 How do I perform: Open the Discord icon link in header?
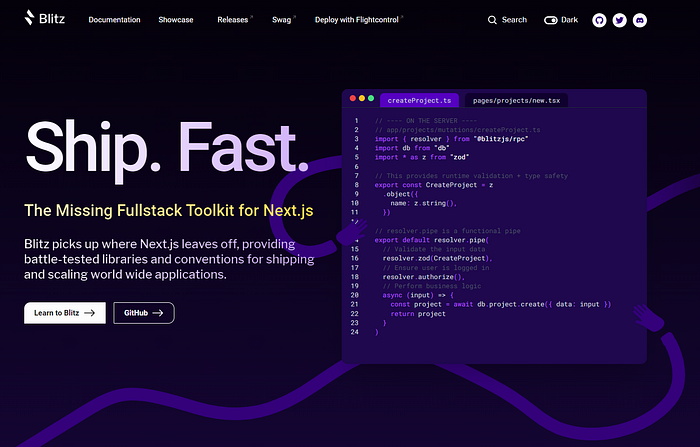640,20
